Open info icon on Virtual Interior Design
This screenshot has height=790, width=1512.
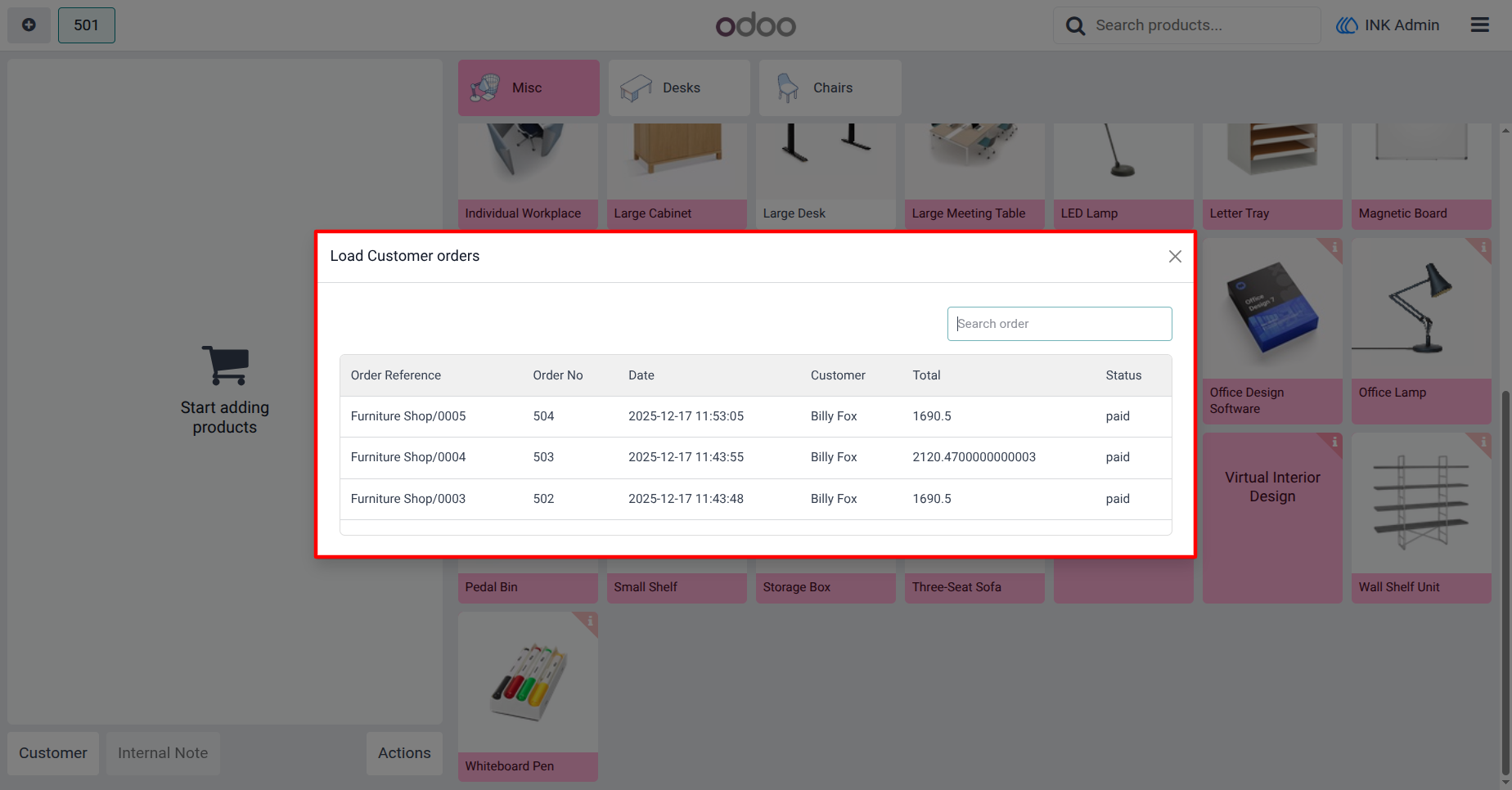pos(1334,442)
